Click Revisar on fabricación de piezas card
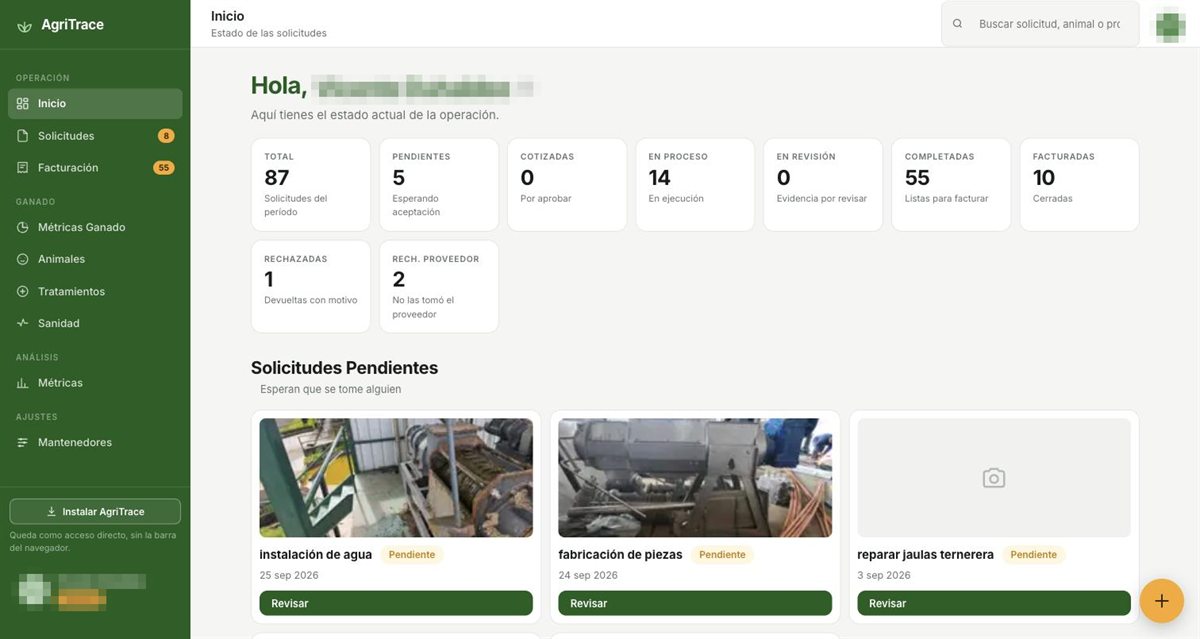Viewport: 1200px width, 639px height. pyautogui.click(x=695, y=604)
